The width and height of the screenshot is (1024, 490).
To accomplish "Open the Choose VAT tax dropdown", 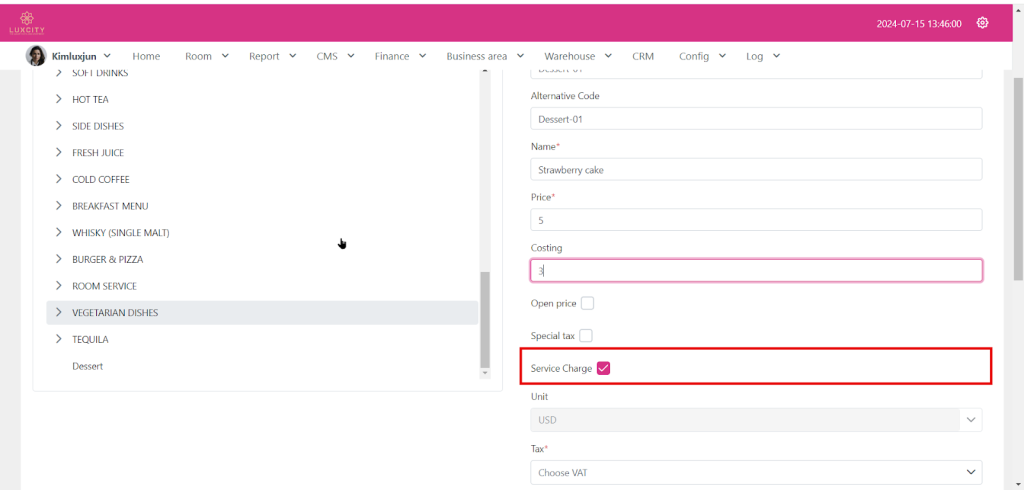I will tap(755, 472).
